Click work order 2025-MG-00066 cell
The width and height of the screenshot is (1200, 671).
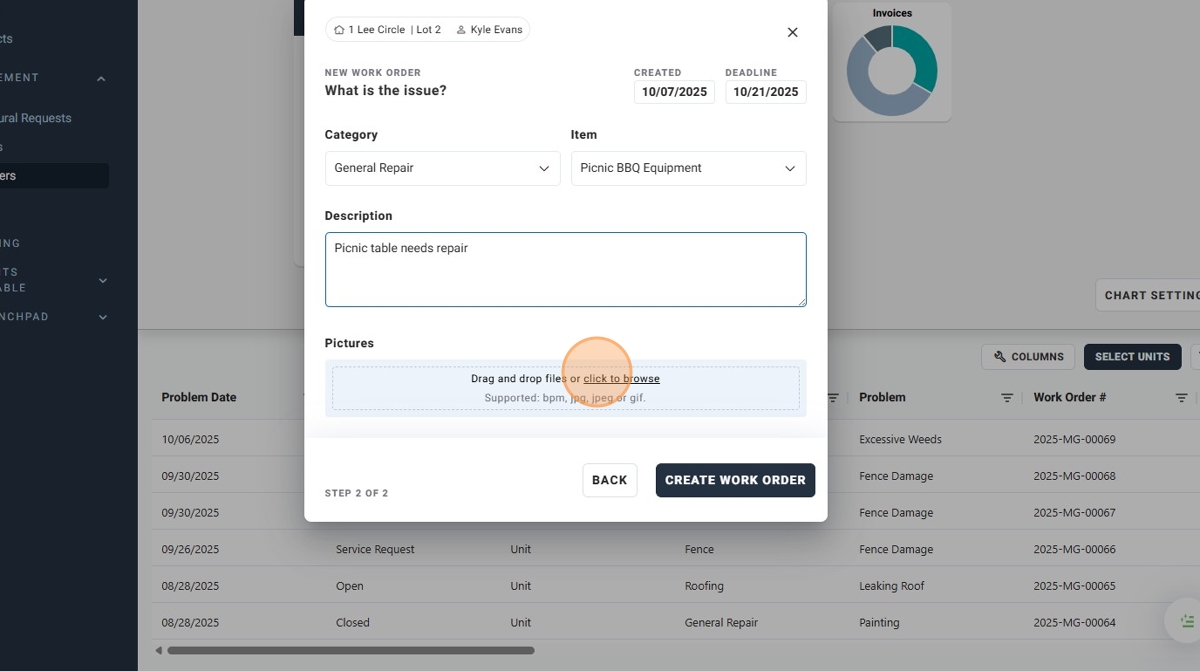1074,549
